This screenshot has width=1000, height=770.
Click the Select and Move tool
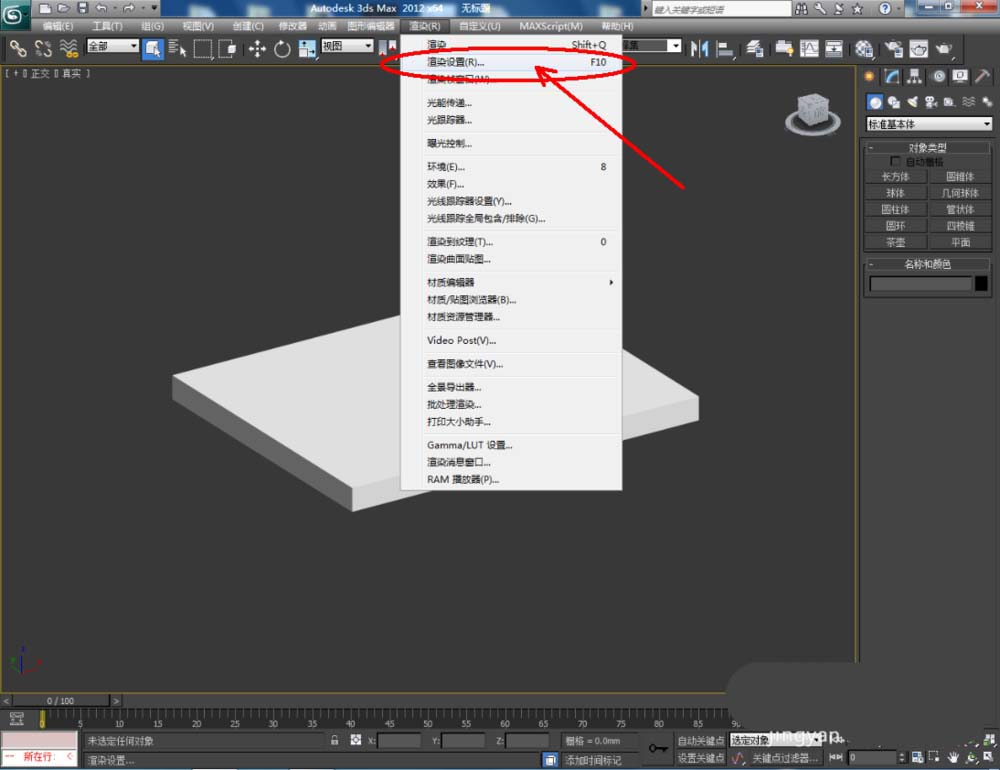click(257, 48)
